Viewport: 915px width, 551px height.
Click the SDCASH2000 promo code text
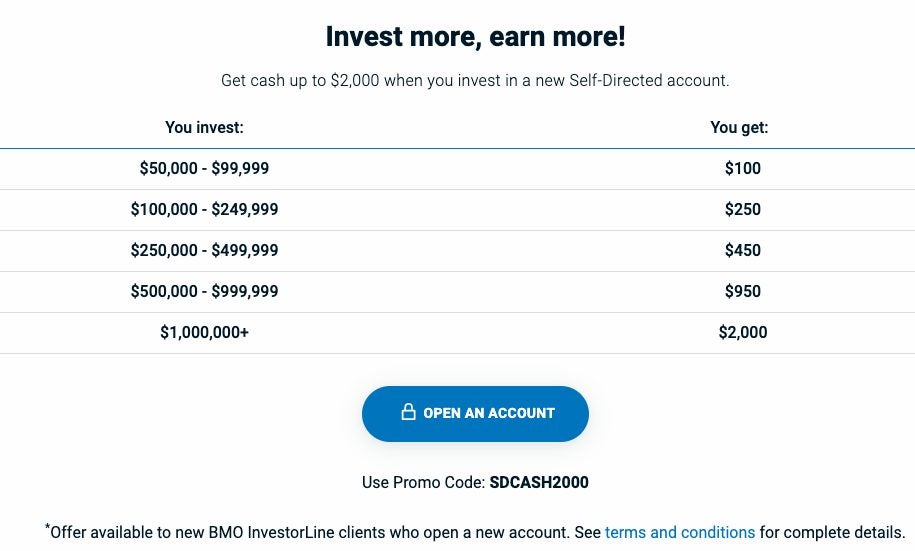point(538,482)
